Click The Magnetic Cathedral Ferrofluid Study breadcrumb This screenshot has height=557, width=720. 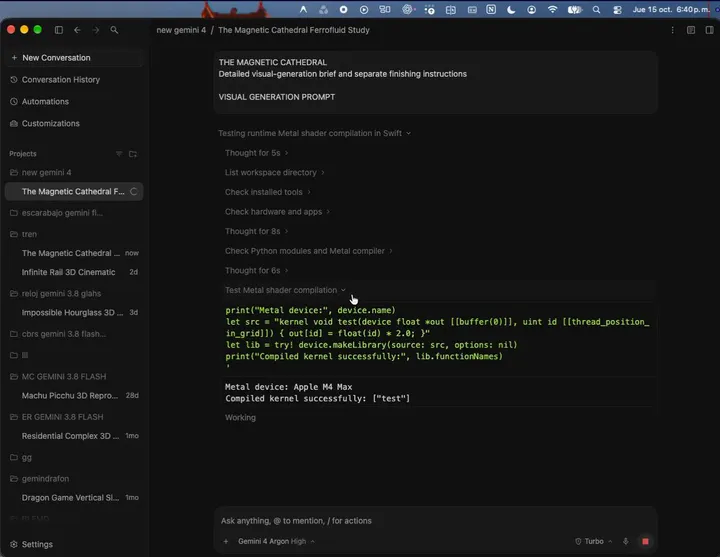(293, 30)
